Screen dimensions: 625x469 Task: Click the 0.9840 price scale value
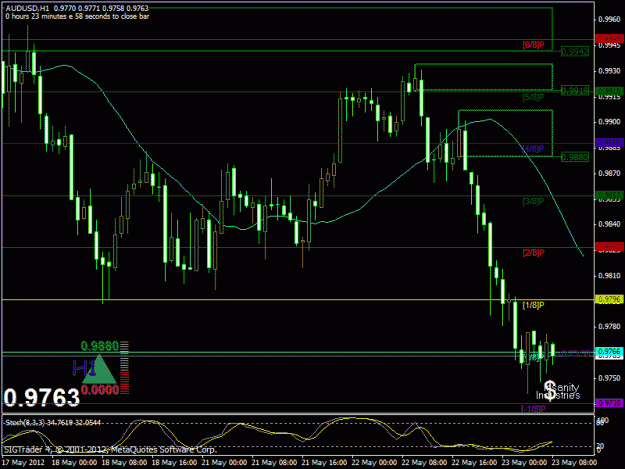coord(609,224)
